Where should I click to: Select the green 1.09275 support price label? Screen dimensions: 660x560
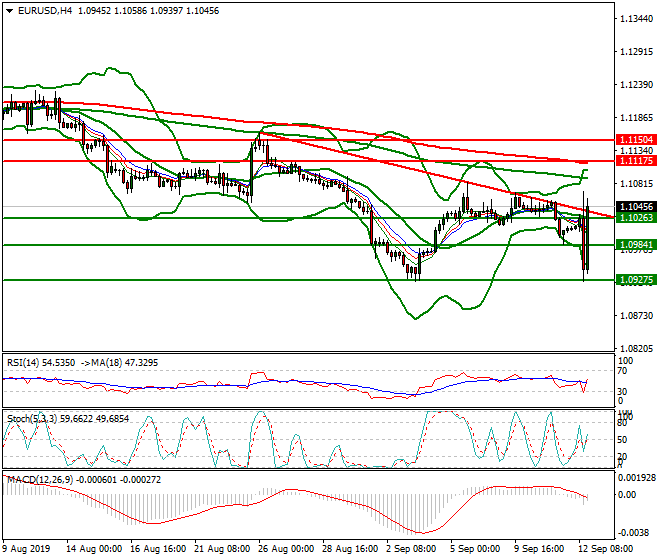point(636,280)
